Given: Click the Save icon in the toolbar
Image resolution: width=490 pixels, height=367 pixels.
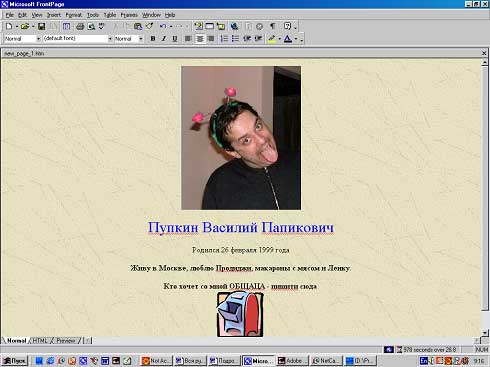Looking at the screenshot, I should [x=41, y=26].
